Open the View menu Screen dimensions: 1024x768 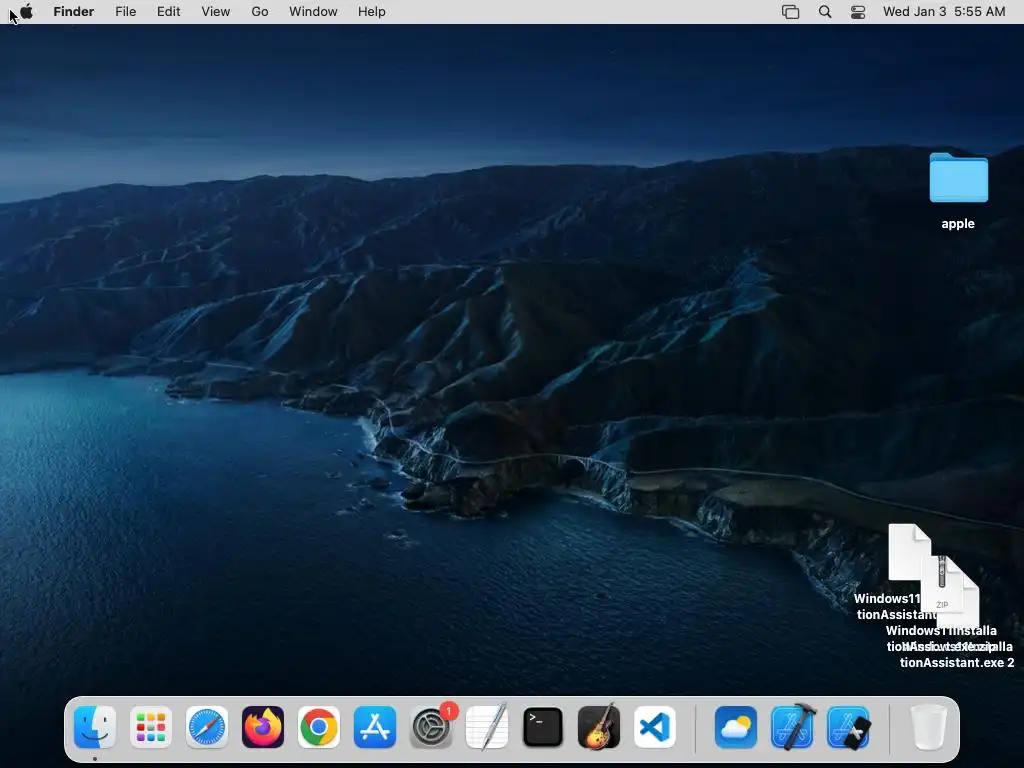coord(216,12)
